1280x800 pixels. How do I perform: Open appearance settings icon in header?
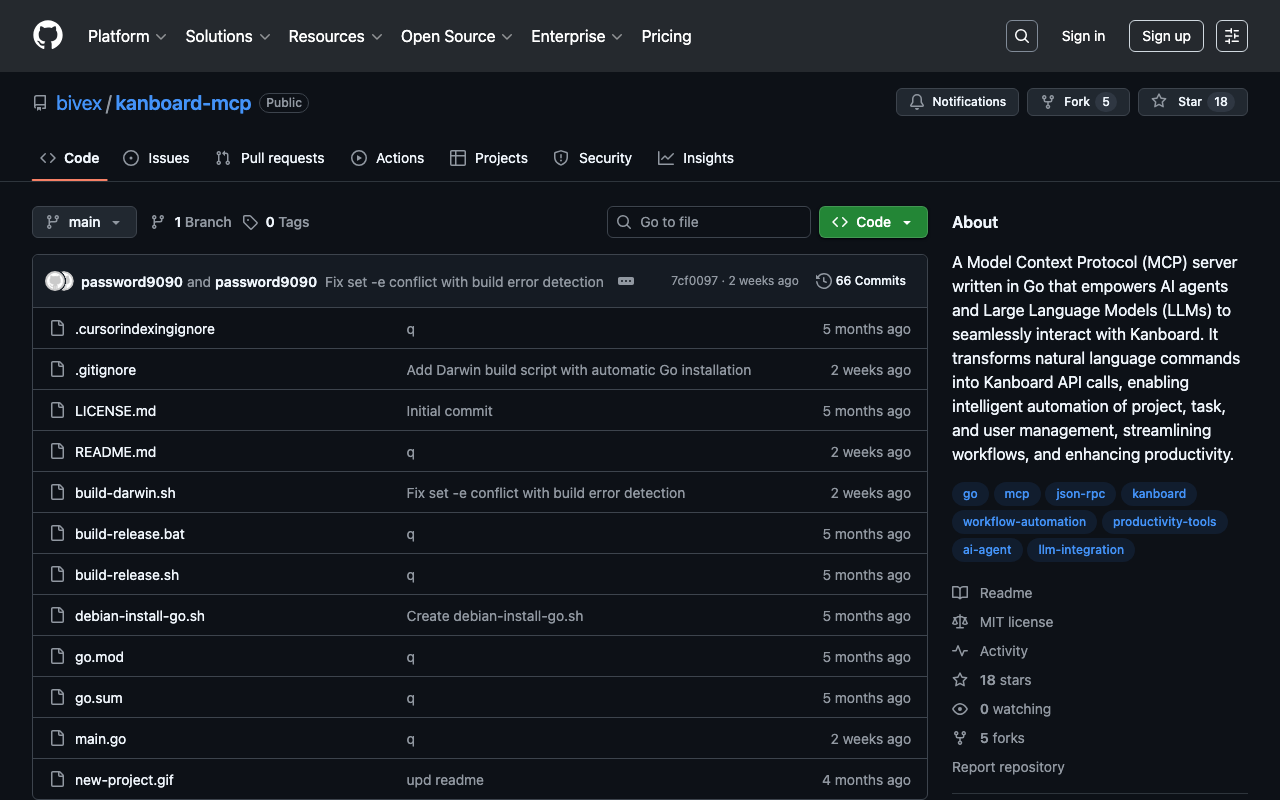pos(1231,36)
